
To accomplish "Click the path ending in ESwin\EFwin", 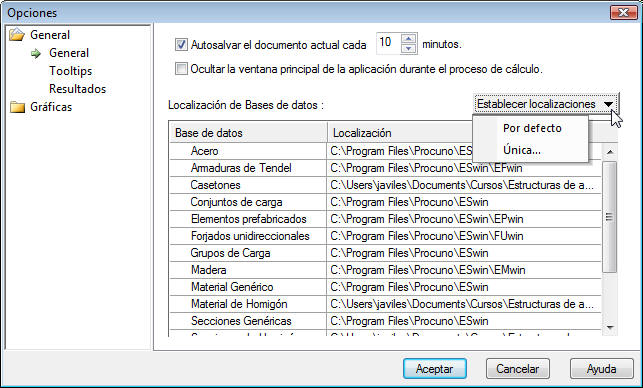I will point(426,168).
